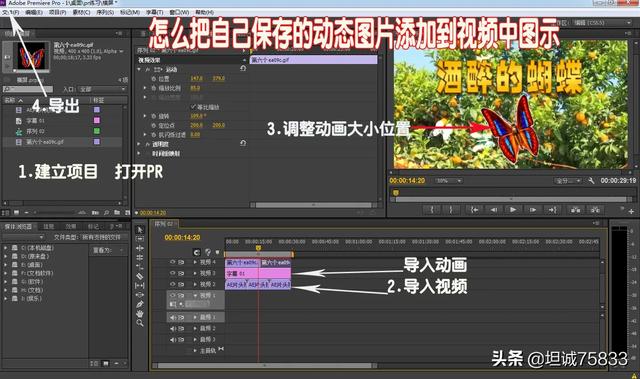Expand the 视频 4 track
This screenshot has height=379, width=640.
pyautogui.click(x=195, y=262)
